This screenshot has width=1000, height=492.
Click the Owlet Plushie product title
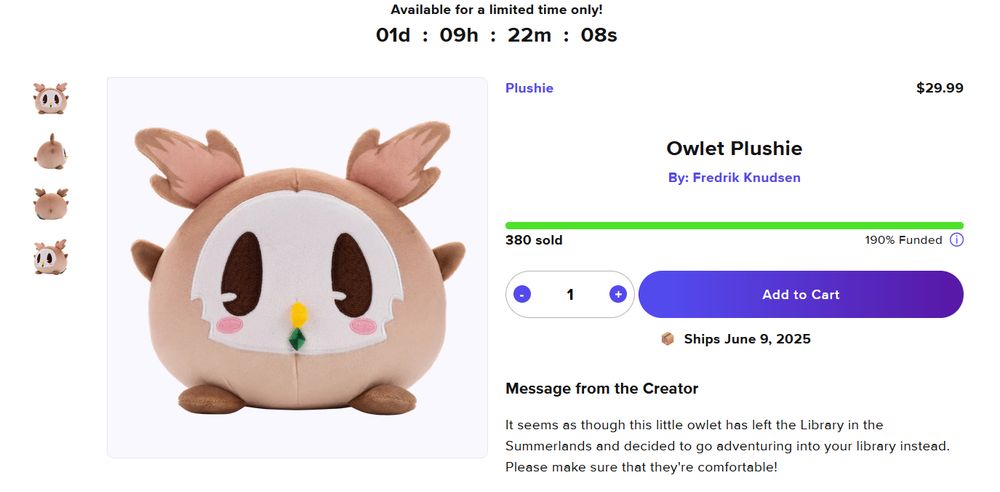pyautogui.click(x=734, y=149)
